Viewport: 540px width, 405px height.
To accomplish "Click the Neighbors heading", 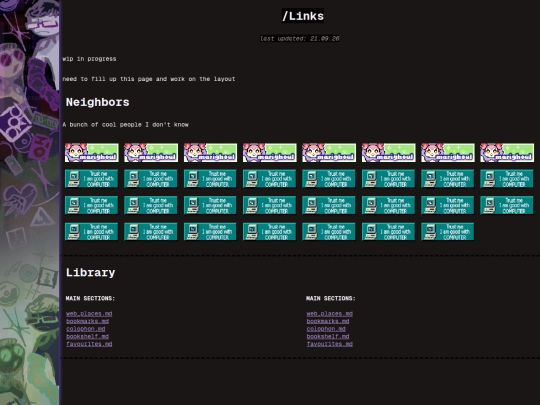I will click(x=97, y=102).
